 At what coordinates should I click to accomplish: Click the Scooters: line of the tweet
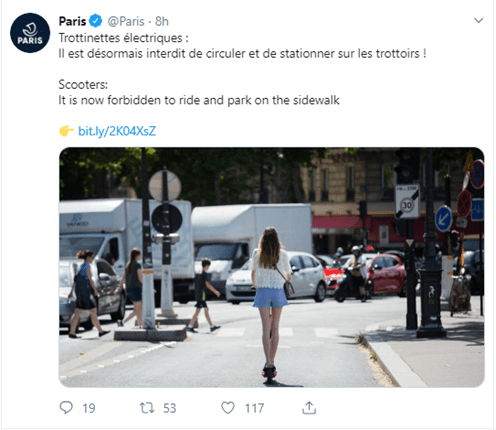point(83,84)
